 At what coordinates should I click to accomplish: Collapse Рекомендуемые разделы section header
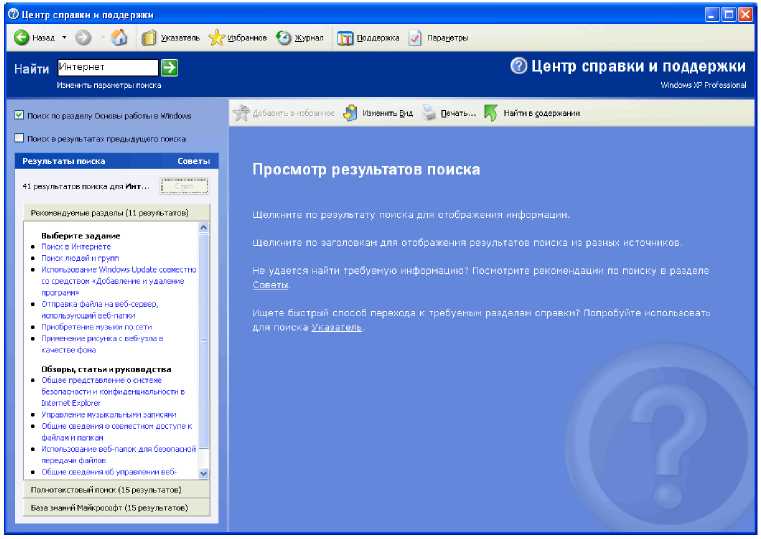(116, 213)
